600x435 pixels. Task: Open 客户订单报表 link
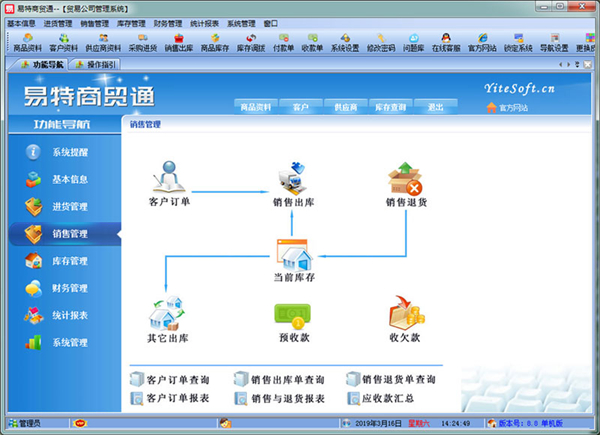click(170, 398)
